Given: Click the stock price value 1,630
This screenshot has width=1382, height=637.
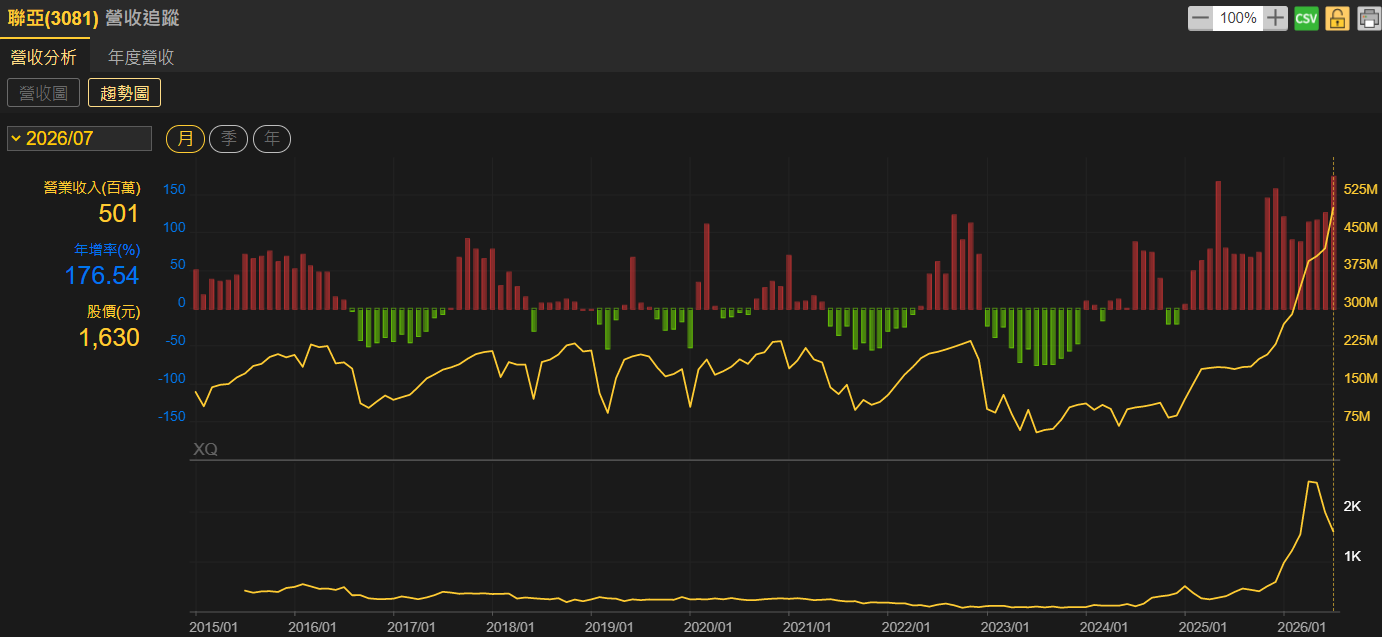Looking at the screenshot, I should click(109, 338).
